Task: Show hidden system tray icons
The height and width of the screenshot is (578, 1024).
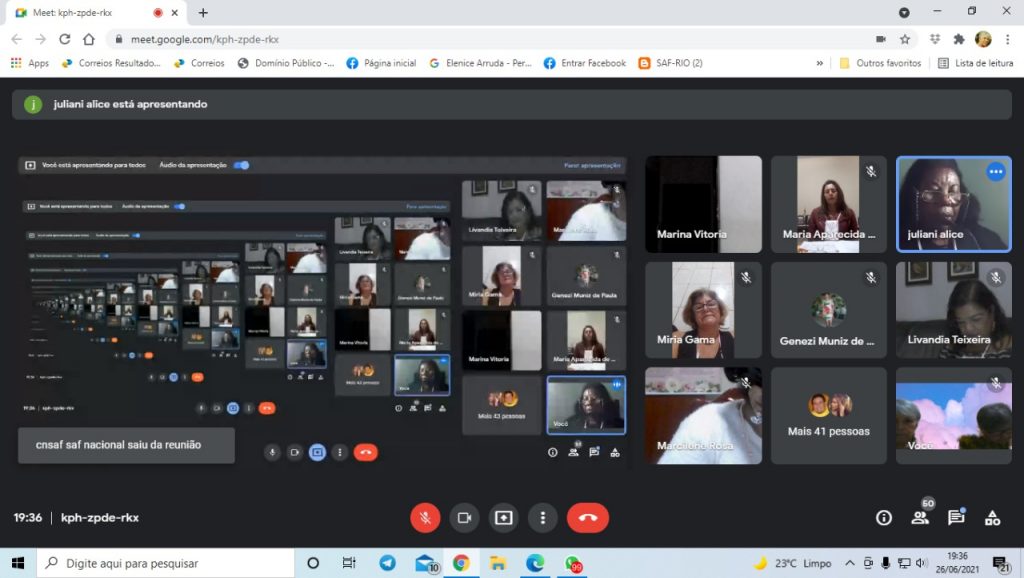Action: point(850,563)
